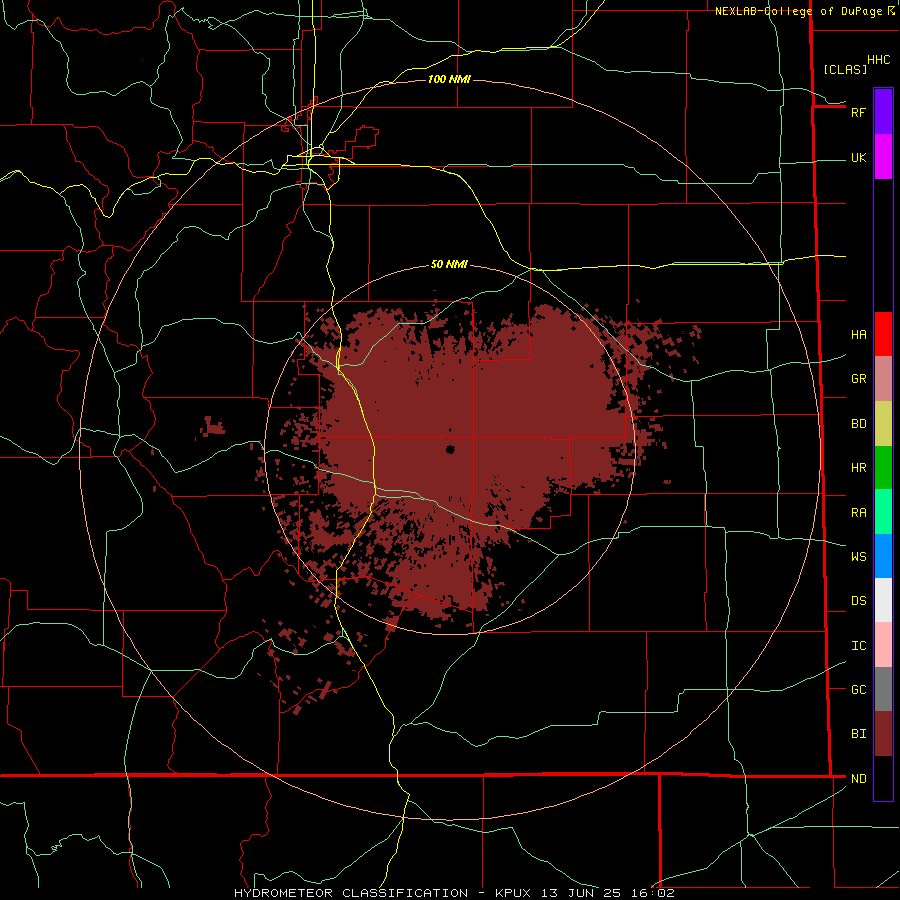Select the light pink IC legend swatch
Viewport: 900px width, 900px height.
(x=883, y=645)
